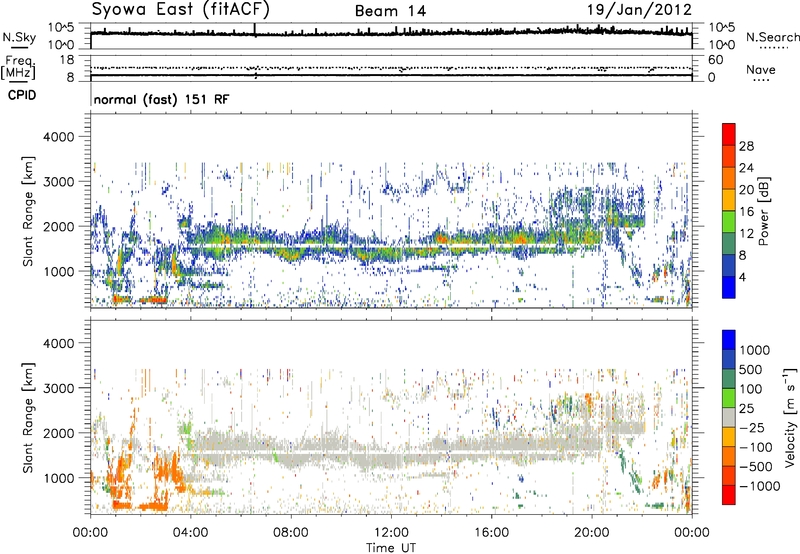Click the '4000' tick on the velocity panel
800x554 pixels.
coord(58,343)
